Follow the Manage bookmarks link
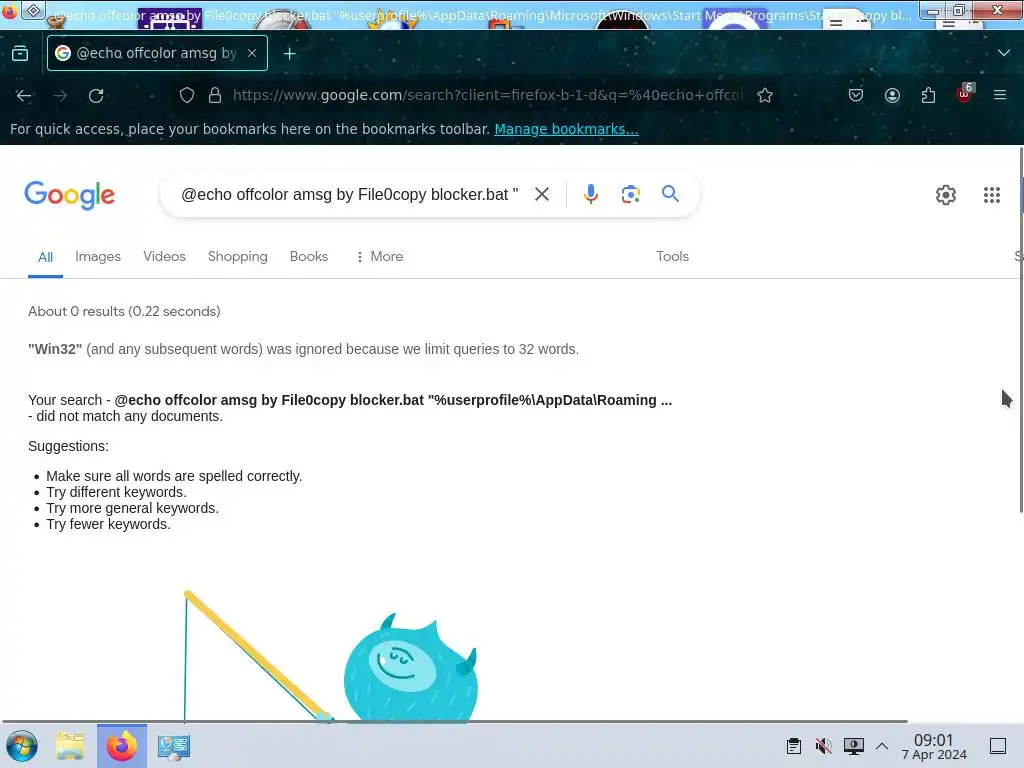The width and height of the screenshot is (1024, 768). (566, 129)
